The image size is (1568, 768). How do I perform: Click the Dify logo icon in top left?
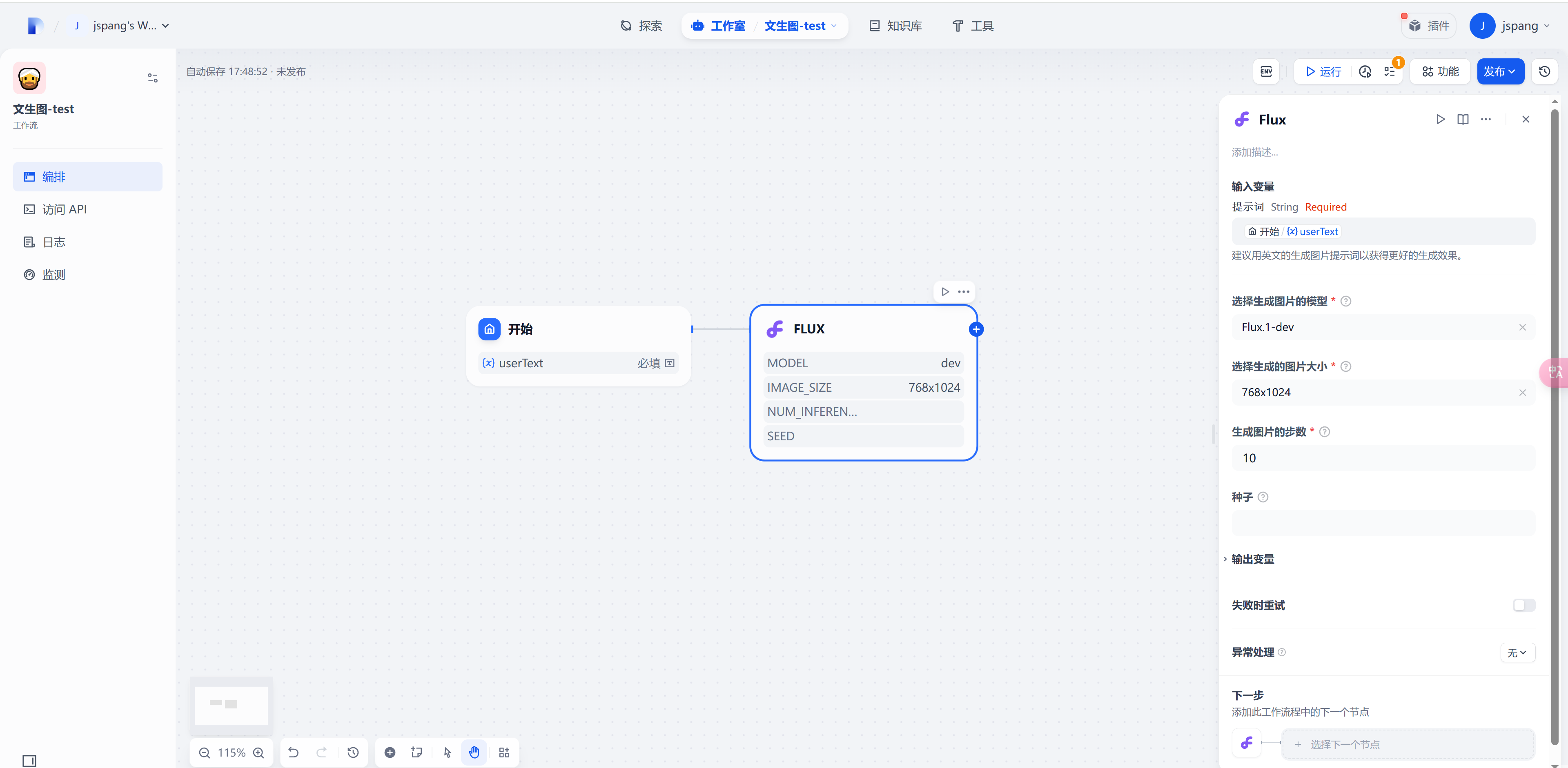35,26
